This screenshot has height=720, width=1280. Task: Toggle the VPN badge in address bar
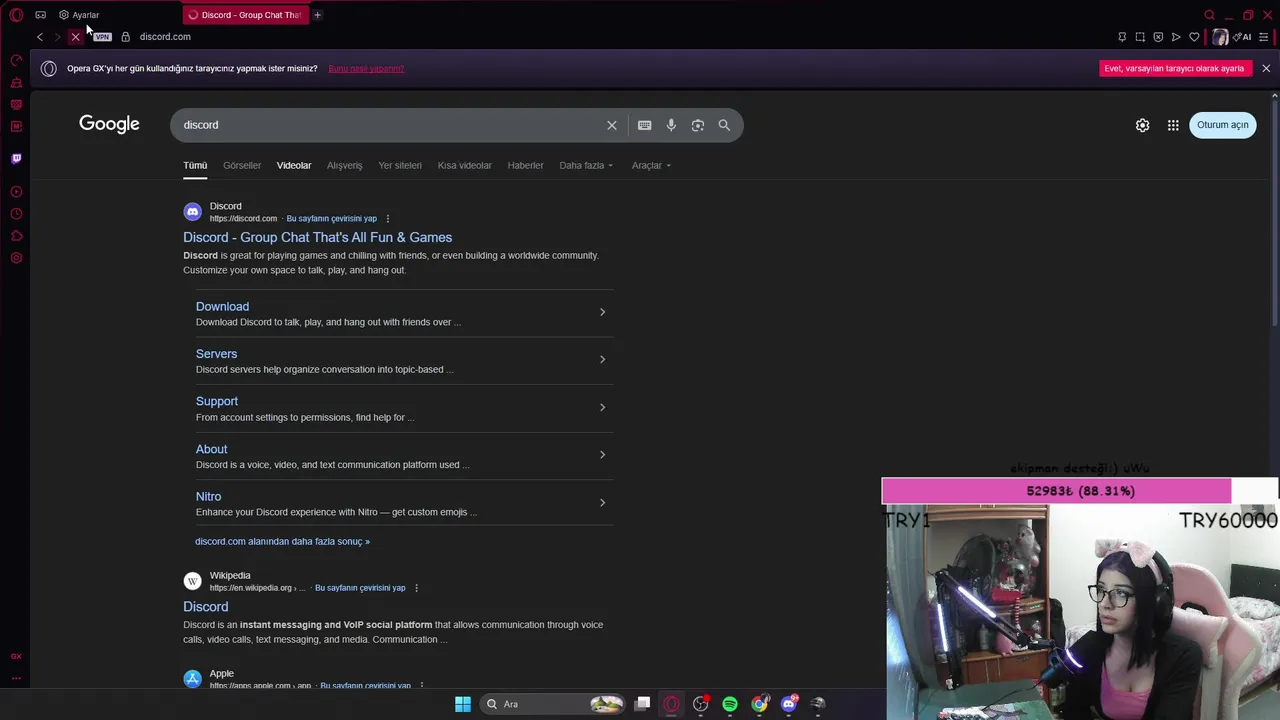coord(102,37)
